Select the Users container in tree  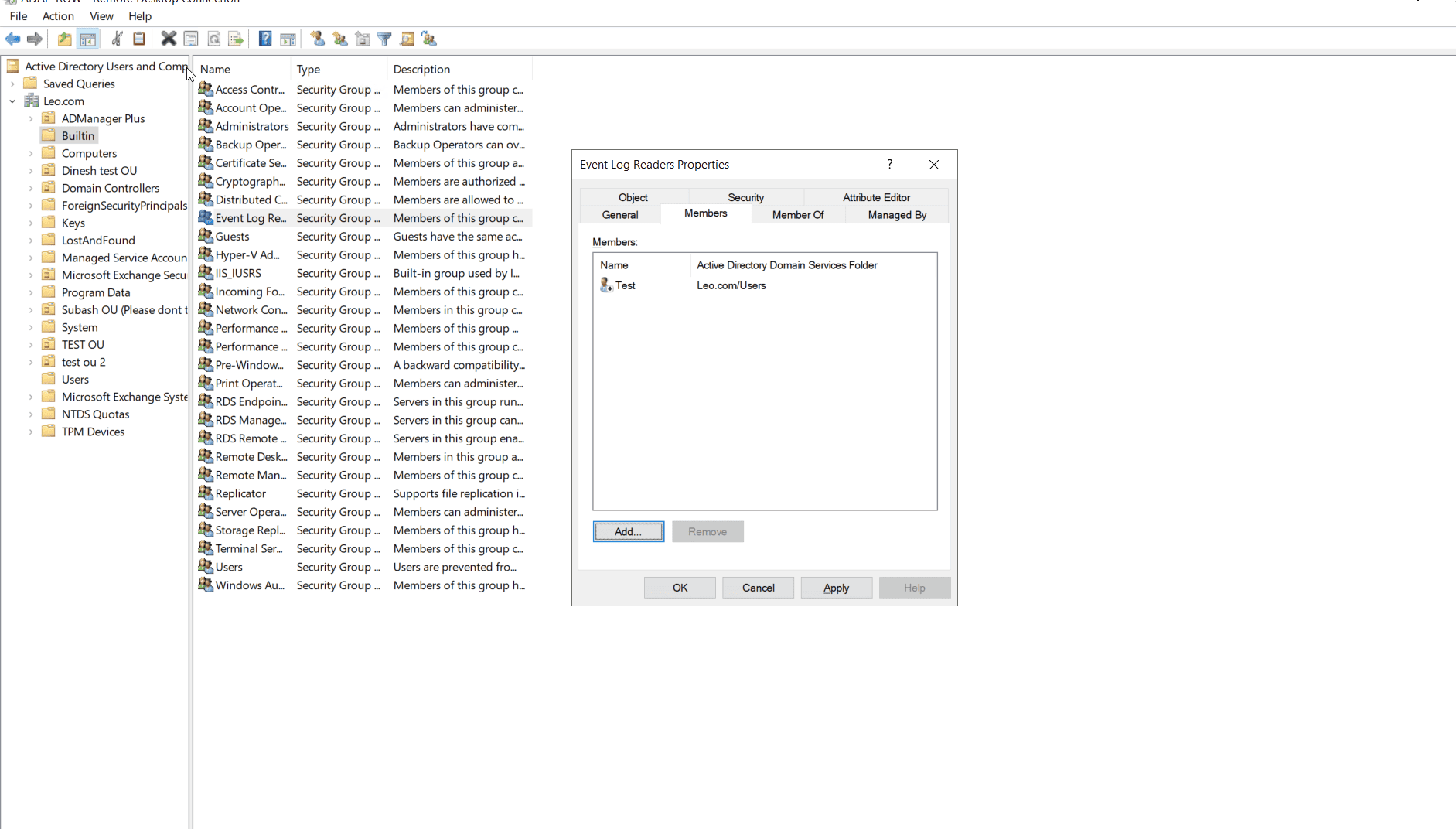(75, 379)
